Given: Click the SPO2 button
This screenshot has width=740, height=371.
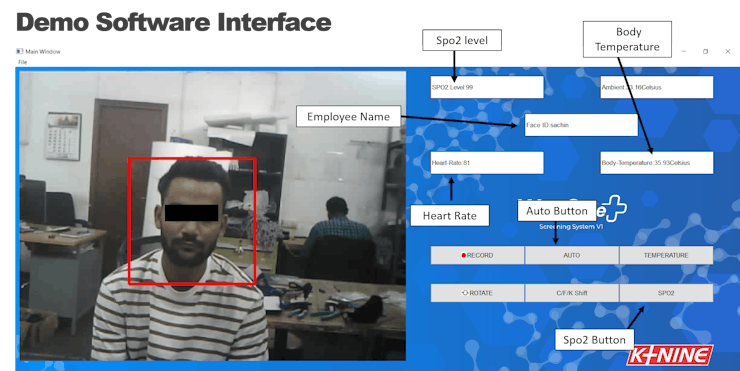Looking at the screenshot, I should (666, 293).
